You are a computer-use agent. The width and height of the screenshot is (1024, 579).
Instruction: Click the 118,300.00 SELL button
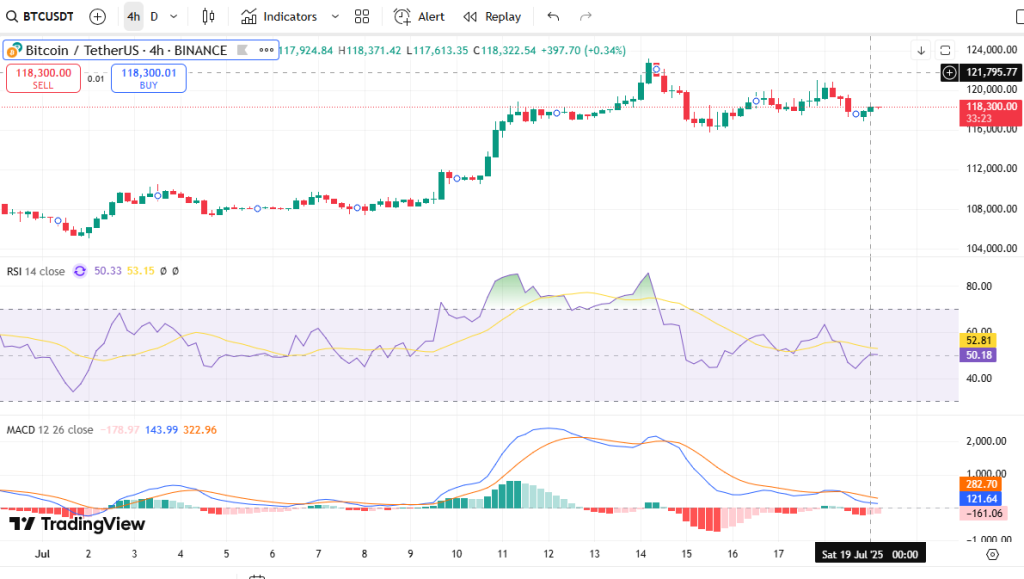click(41, 77)
